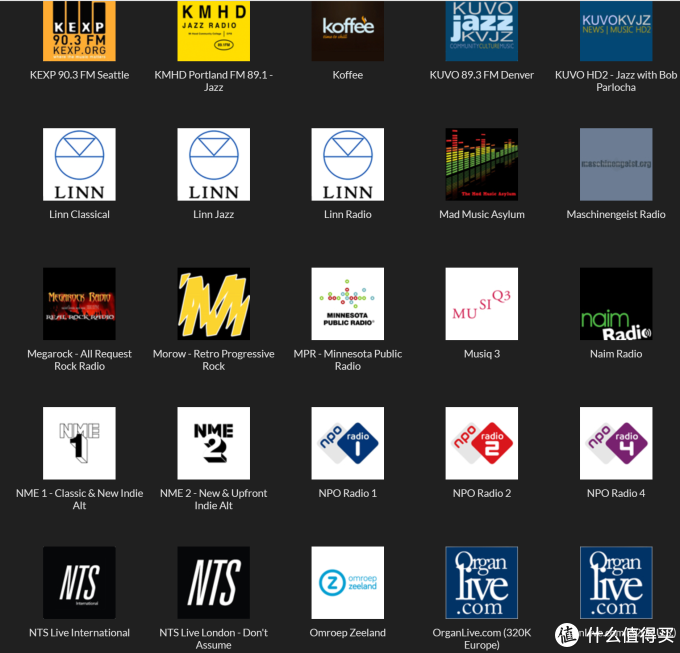The height and width of the screenshot is (653, 680).
Task: Choose the NME 1 station logo
Action: pyautogui.click(x=79, y=443)
